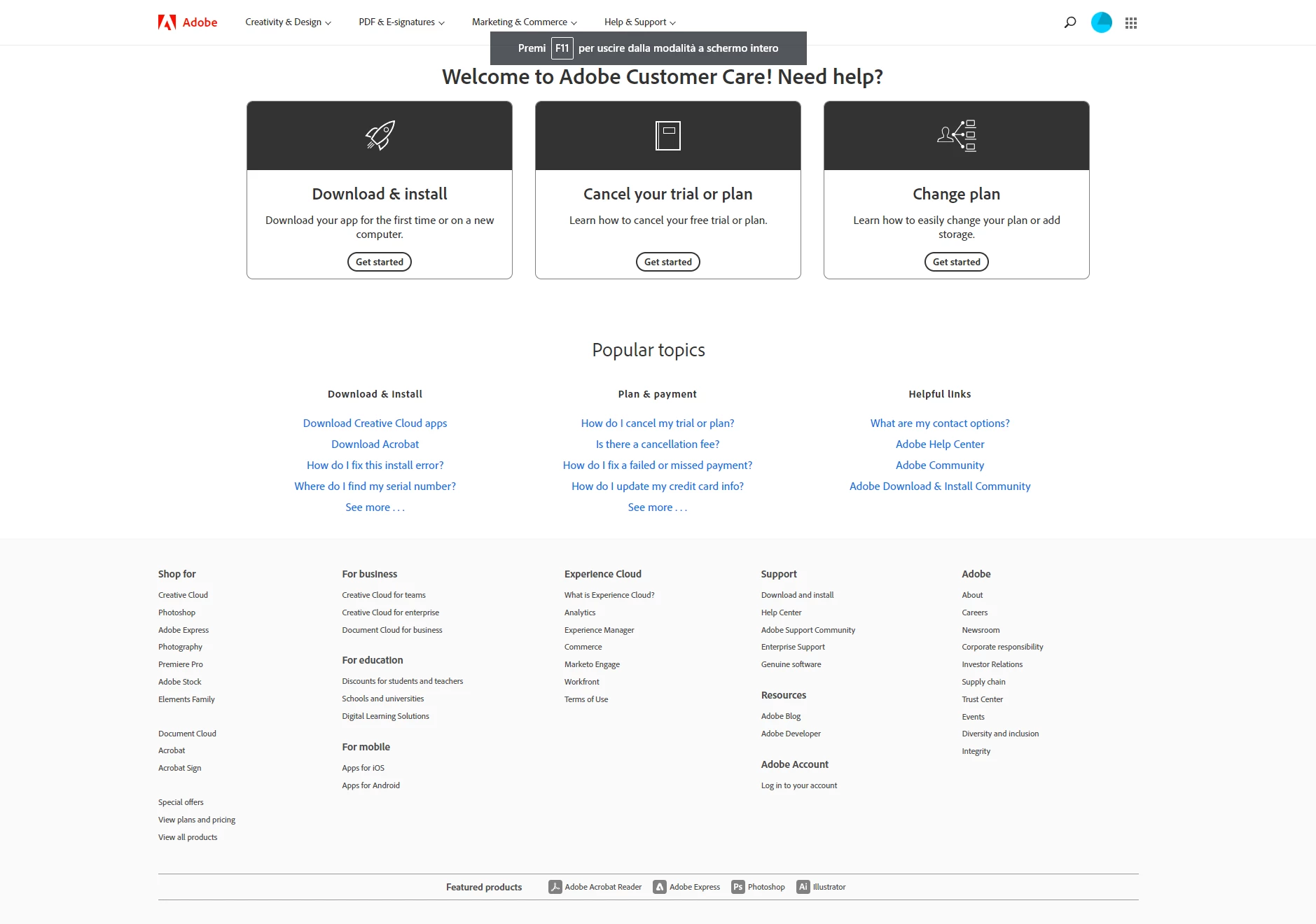This screenshot has height=924, width=1316.
Task: Open the app switcher grid icon
Action: point(1131,23)
